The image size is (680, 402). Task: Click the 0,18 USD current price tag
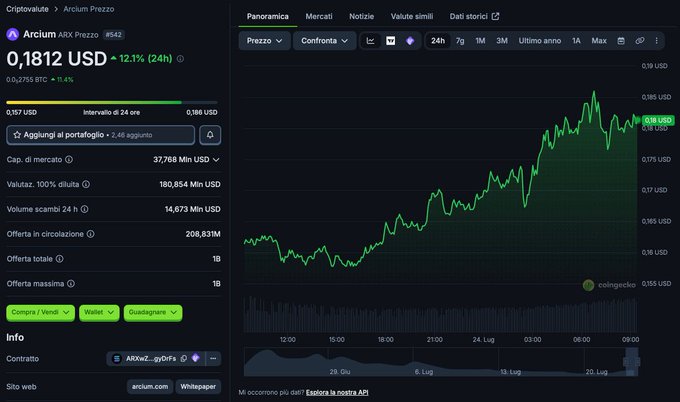pyautogui.click(x=658, y=120)
